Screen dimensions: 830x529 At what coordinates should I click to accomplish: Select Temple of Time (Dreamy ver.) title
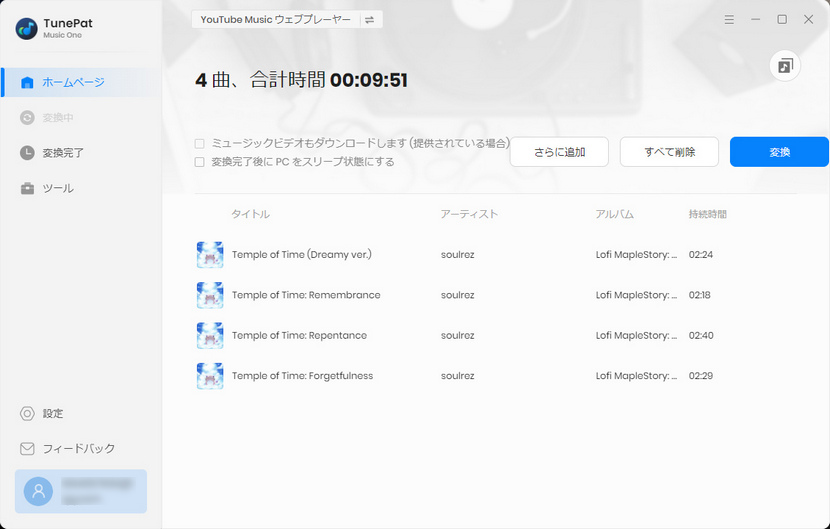[302, 255]
